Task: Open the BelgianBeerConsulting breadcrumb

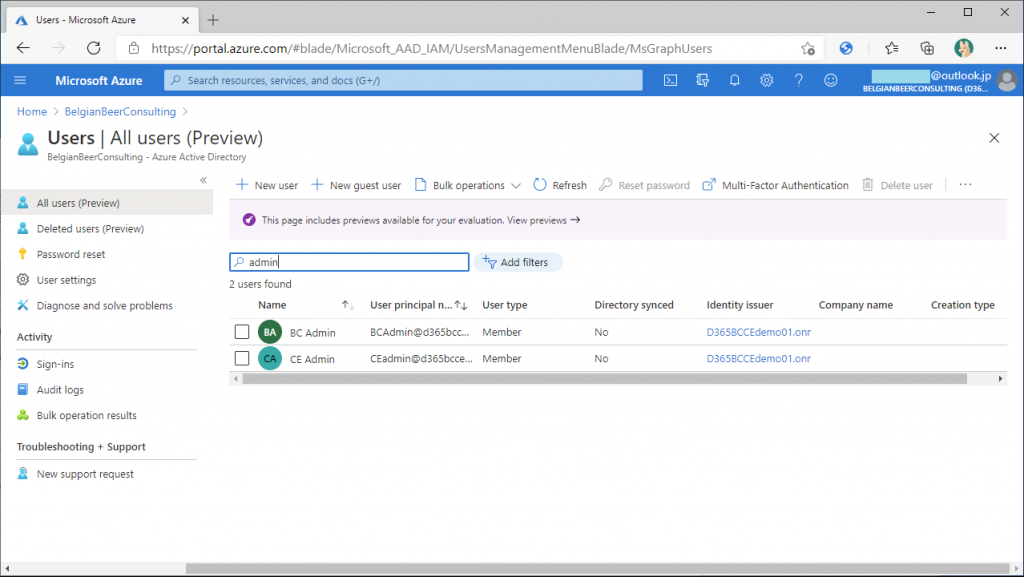Action: [x=120, y=112]
